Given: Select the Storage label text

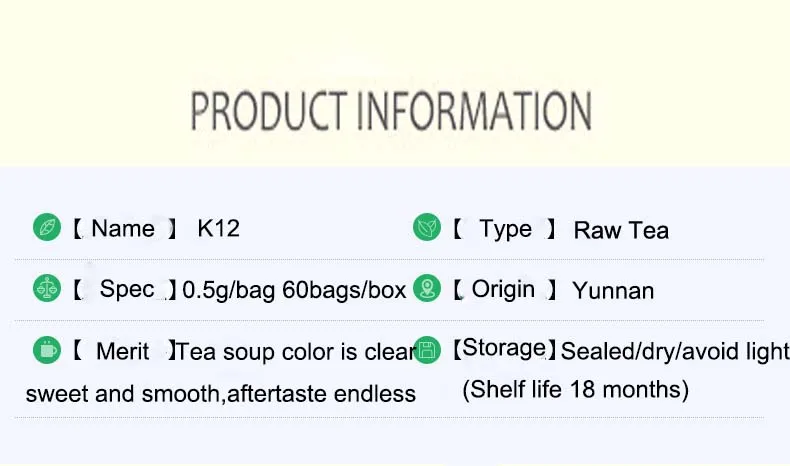Looking at the screenshot, I should coord(503,349).
